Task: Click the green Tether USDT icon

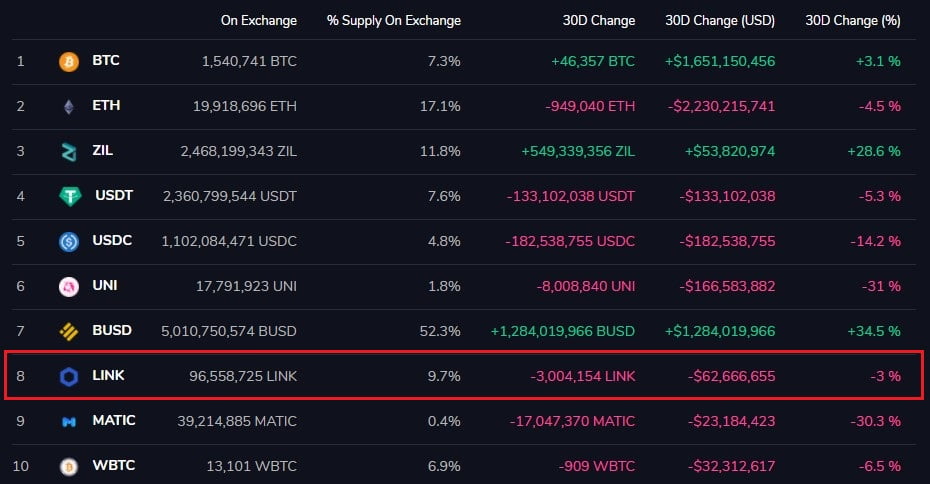Action: (68, 196)
